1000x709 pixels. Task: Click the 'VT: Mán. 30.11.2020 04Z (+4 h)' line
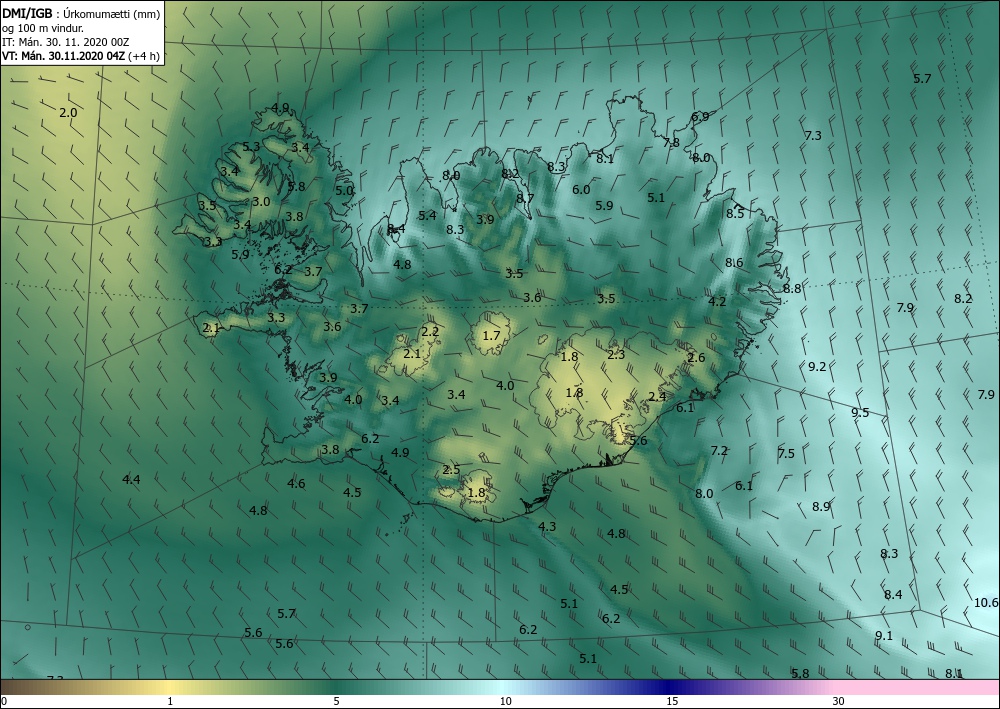(x=81, y=56)
